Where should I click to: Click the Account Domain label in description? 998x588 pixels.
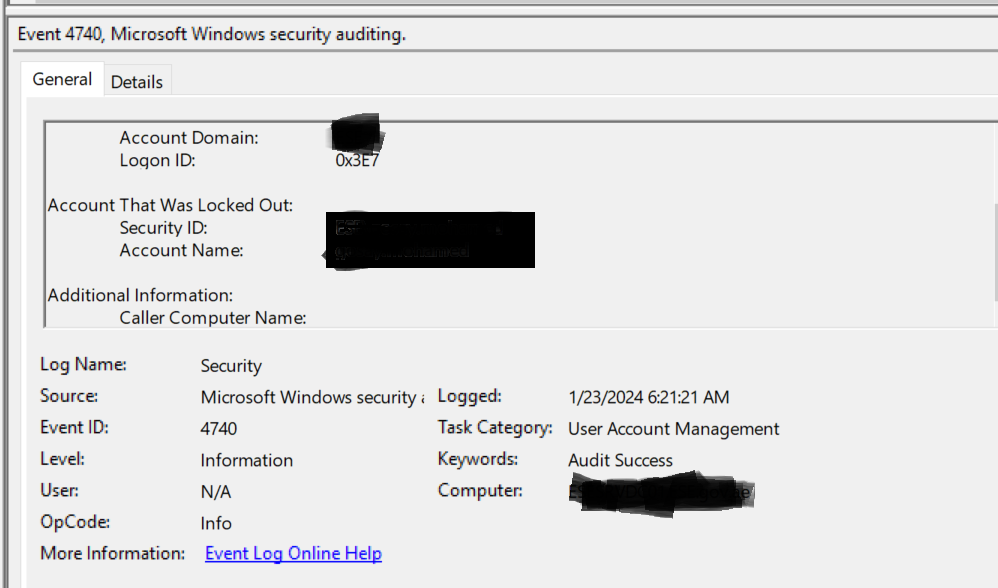[x=189, y=138]
